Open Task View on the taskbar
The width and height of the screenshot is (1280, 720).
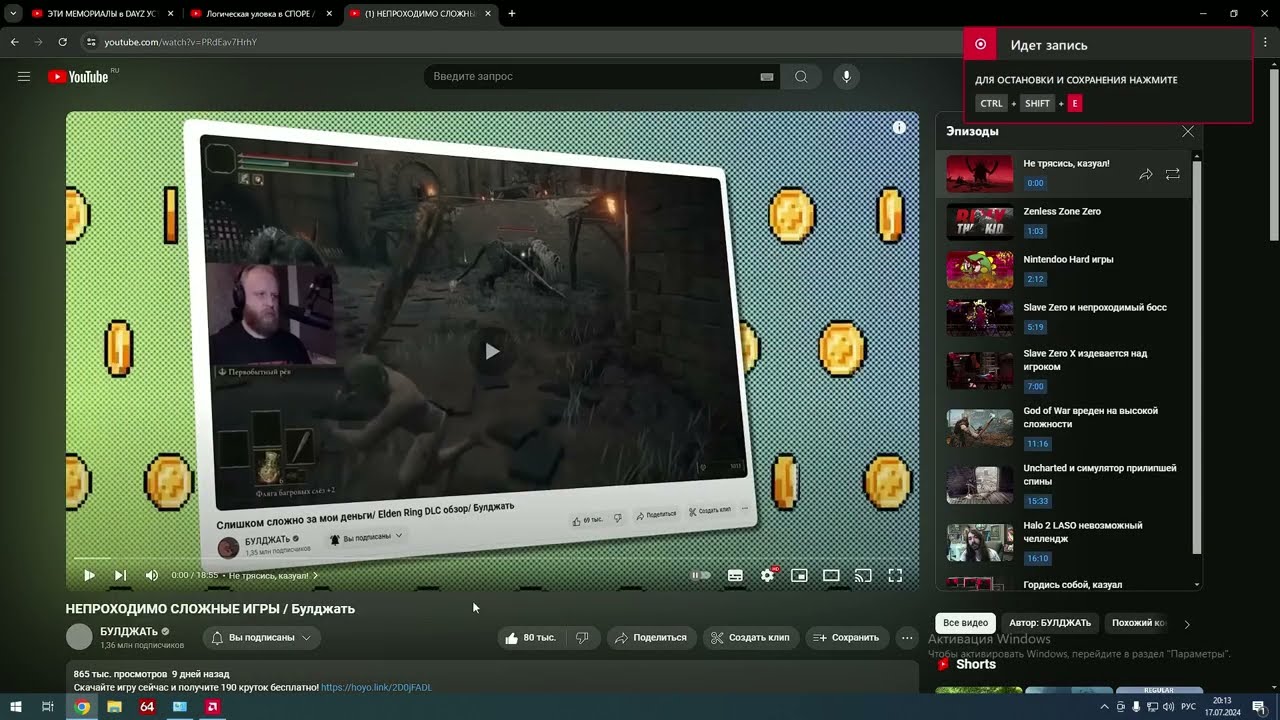(47, 707)
